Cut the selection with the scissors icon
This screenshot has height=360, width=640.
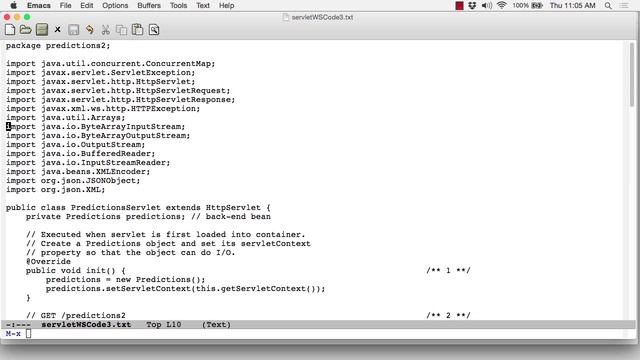(105, 30)
